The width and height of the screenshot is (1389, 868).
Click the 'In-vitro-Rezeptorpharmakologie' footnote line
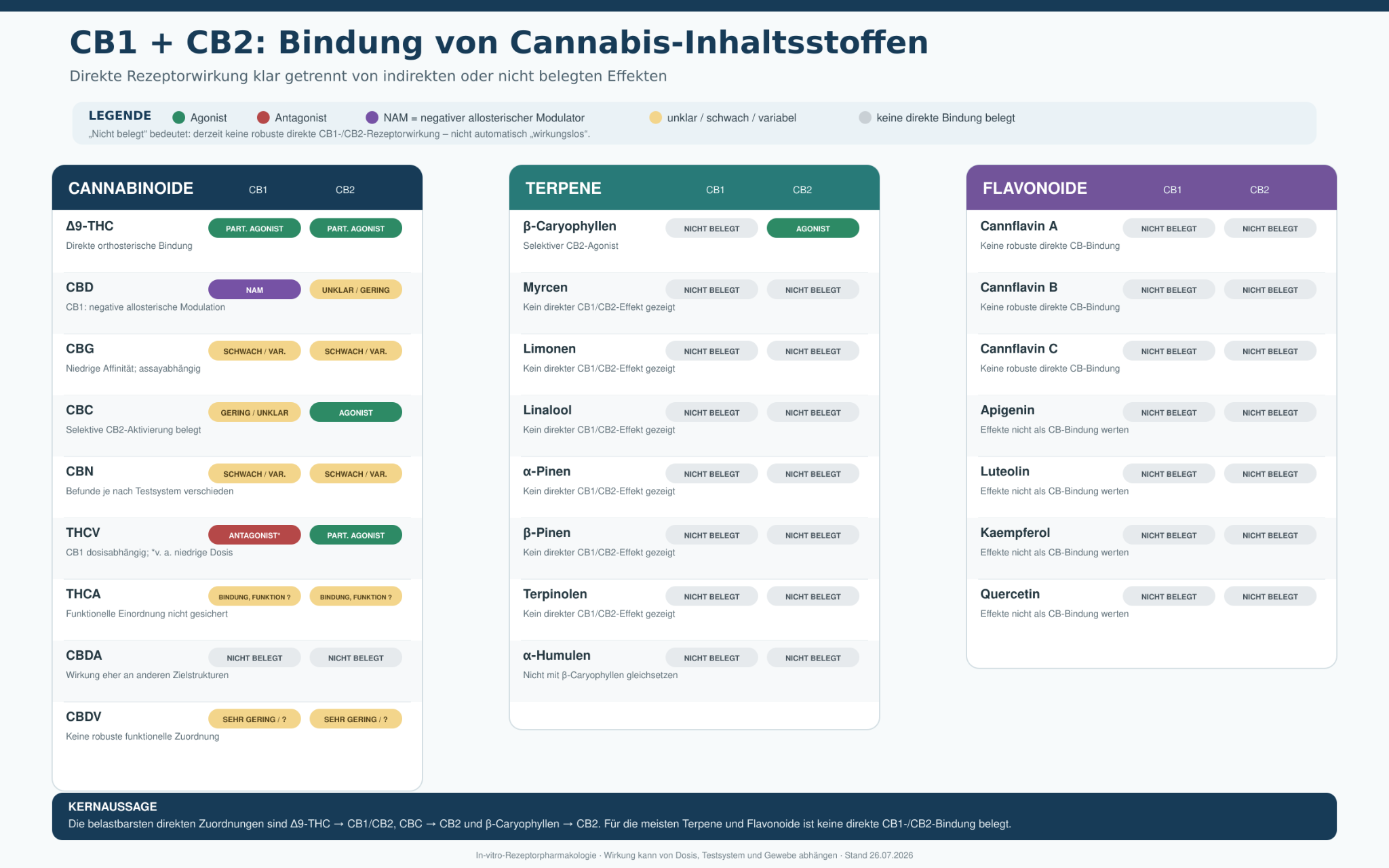[694, 856]
